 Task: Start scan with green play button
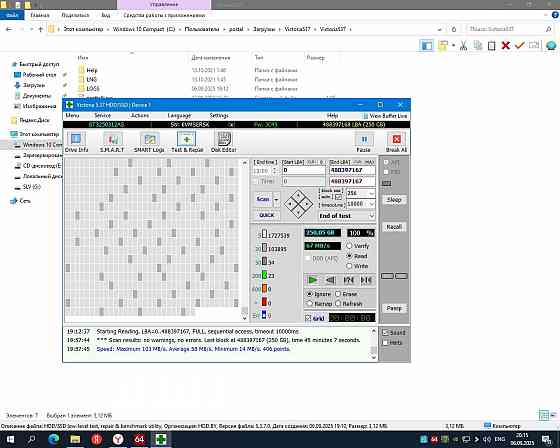(313, 280)
